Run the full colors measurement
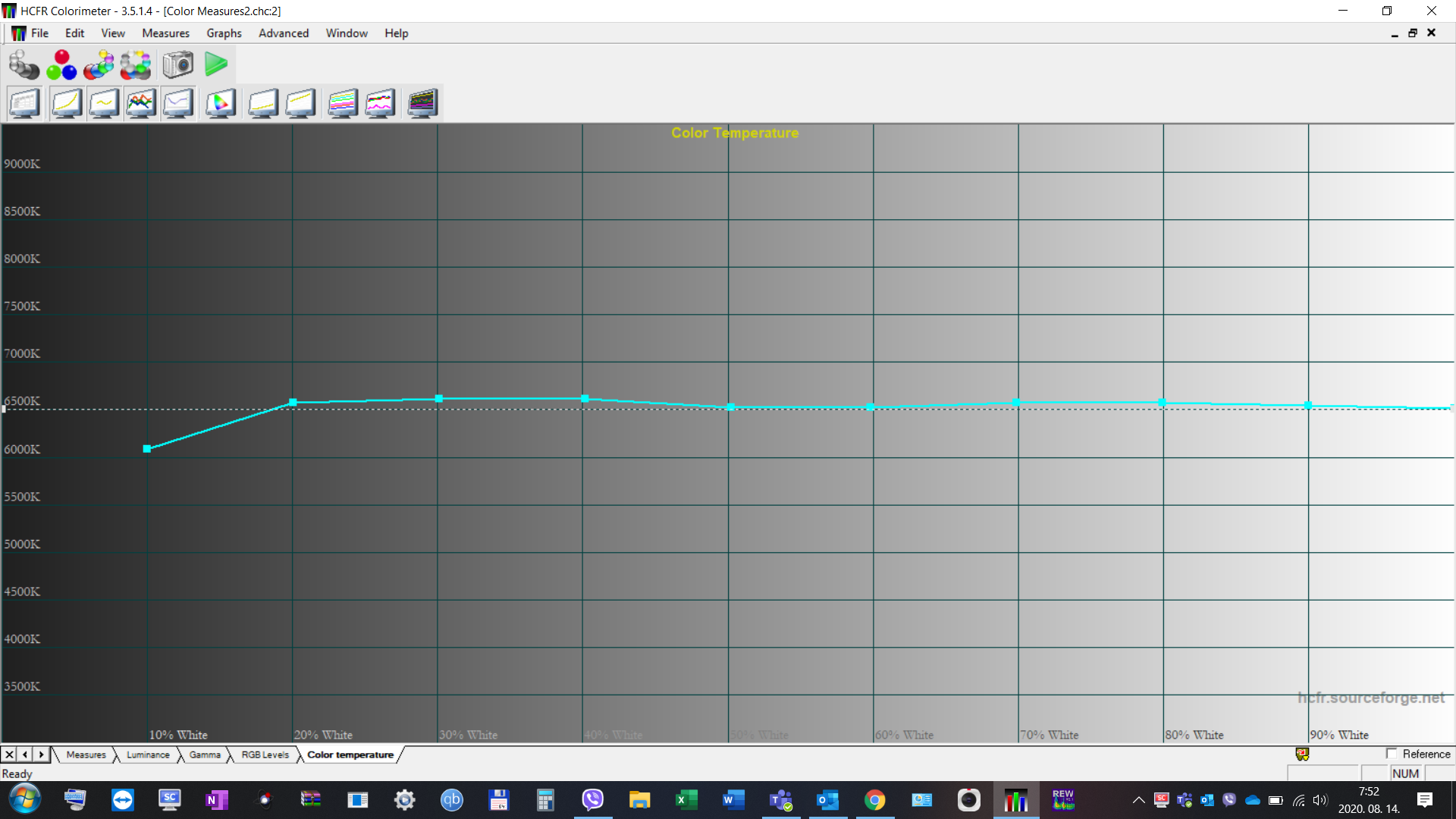The width and height of the screenshot is (1456, 819). pyautogui.click(x=135, y=64)
